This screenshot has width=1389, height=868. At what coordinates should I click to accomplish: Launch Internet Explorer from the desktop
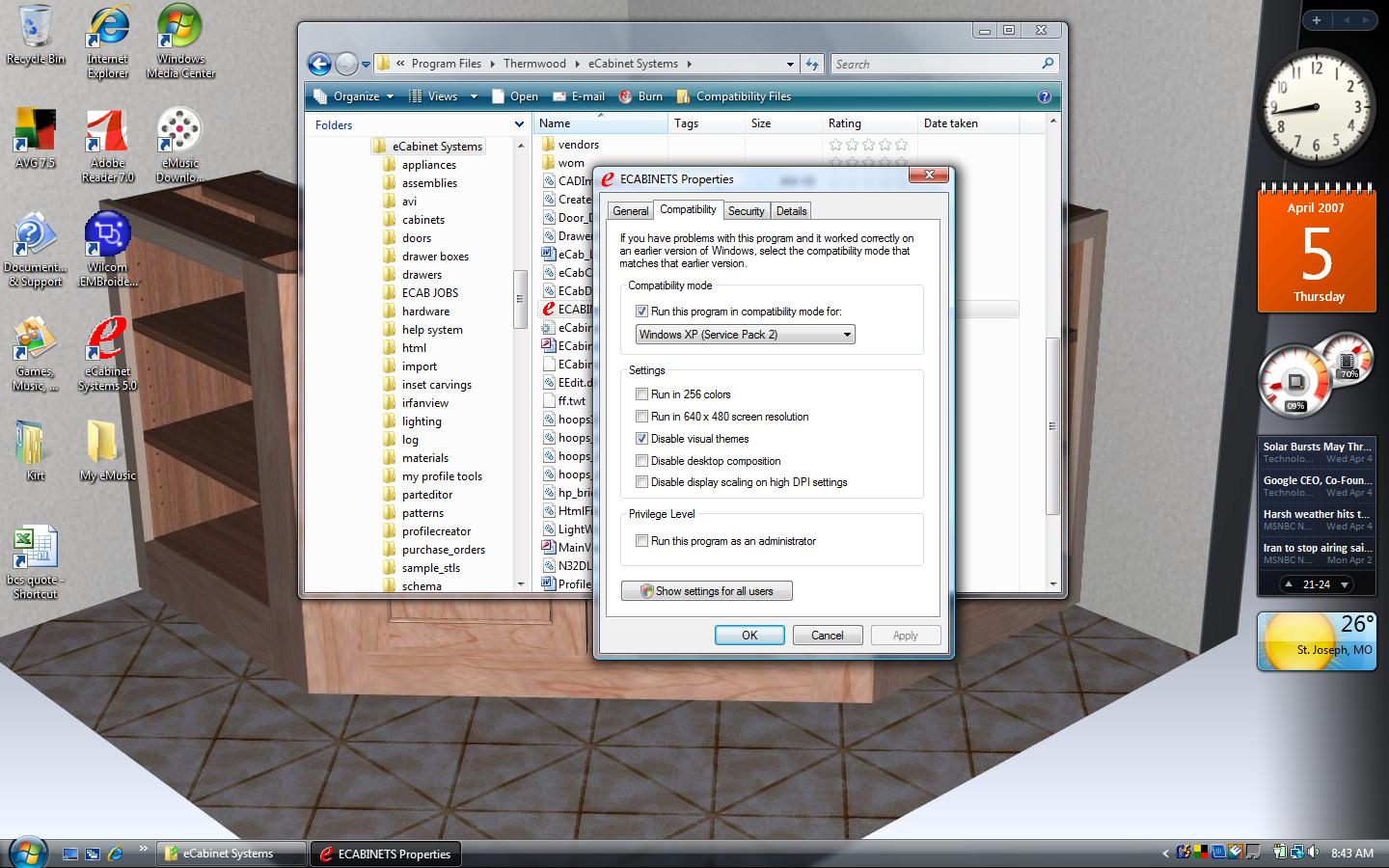108,42
